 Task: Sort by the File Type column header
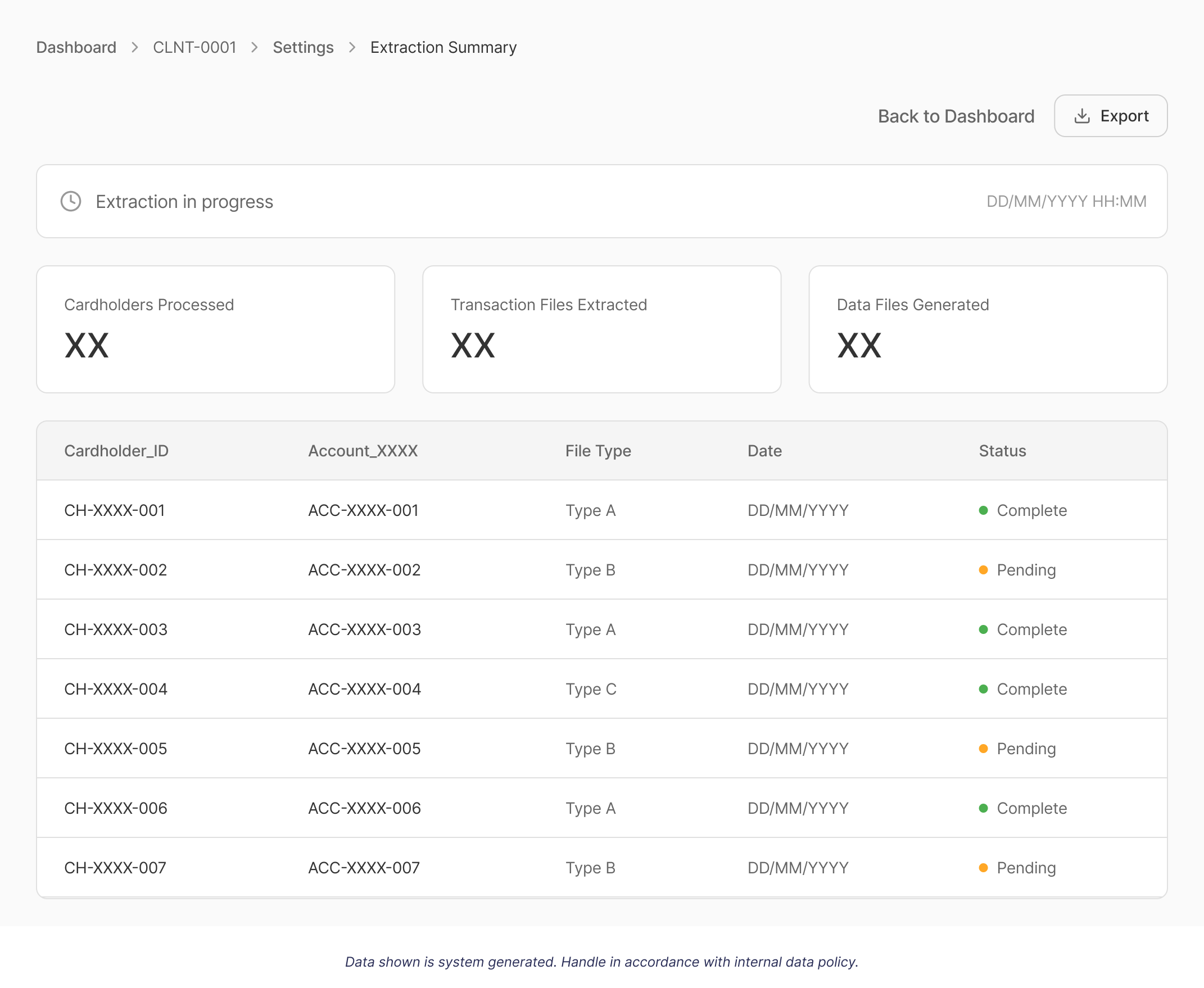(598, 451)
